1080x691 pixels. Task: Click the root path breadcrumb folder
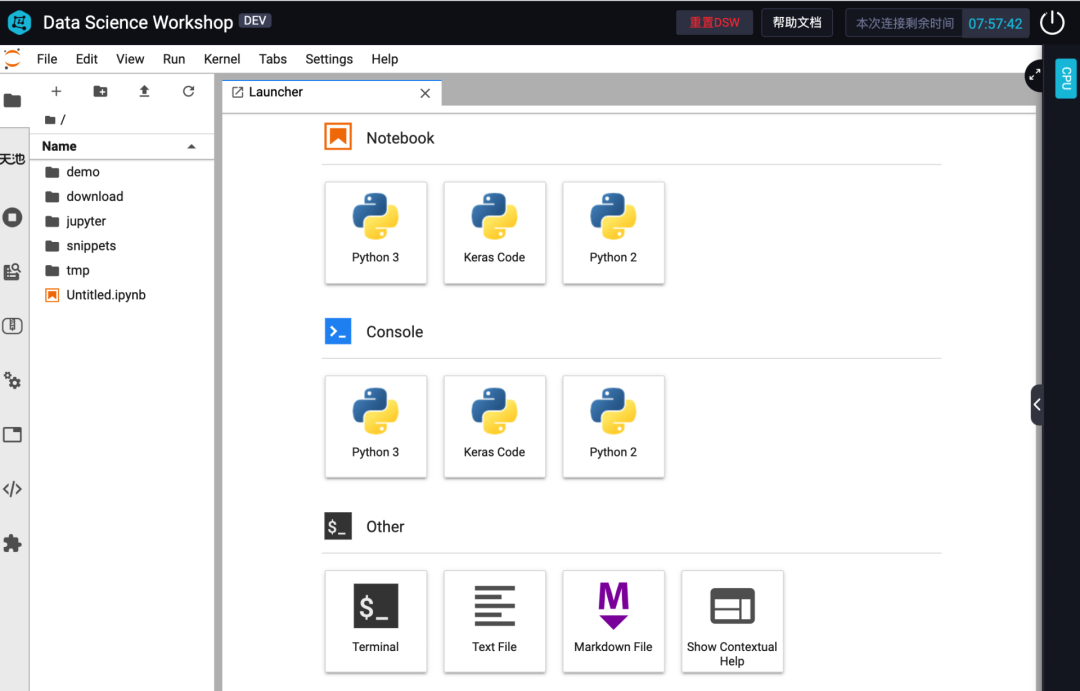50,120
